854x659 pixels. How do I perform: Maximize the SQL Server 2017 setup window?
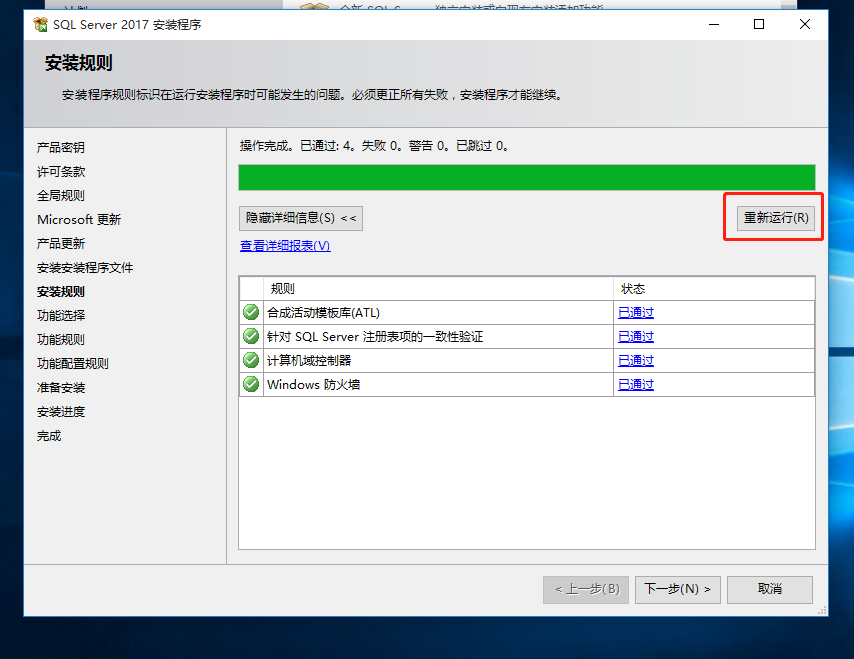pyautogui.click(x=759, y=25)
